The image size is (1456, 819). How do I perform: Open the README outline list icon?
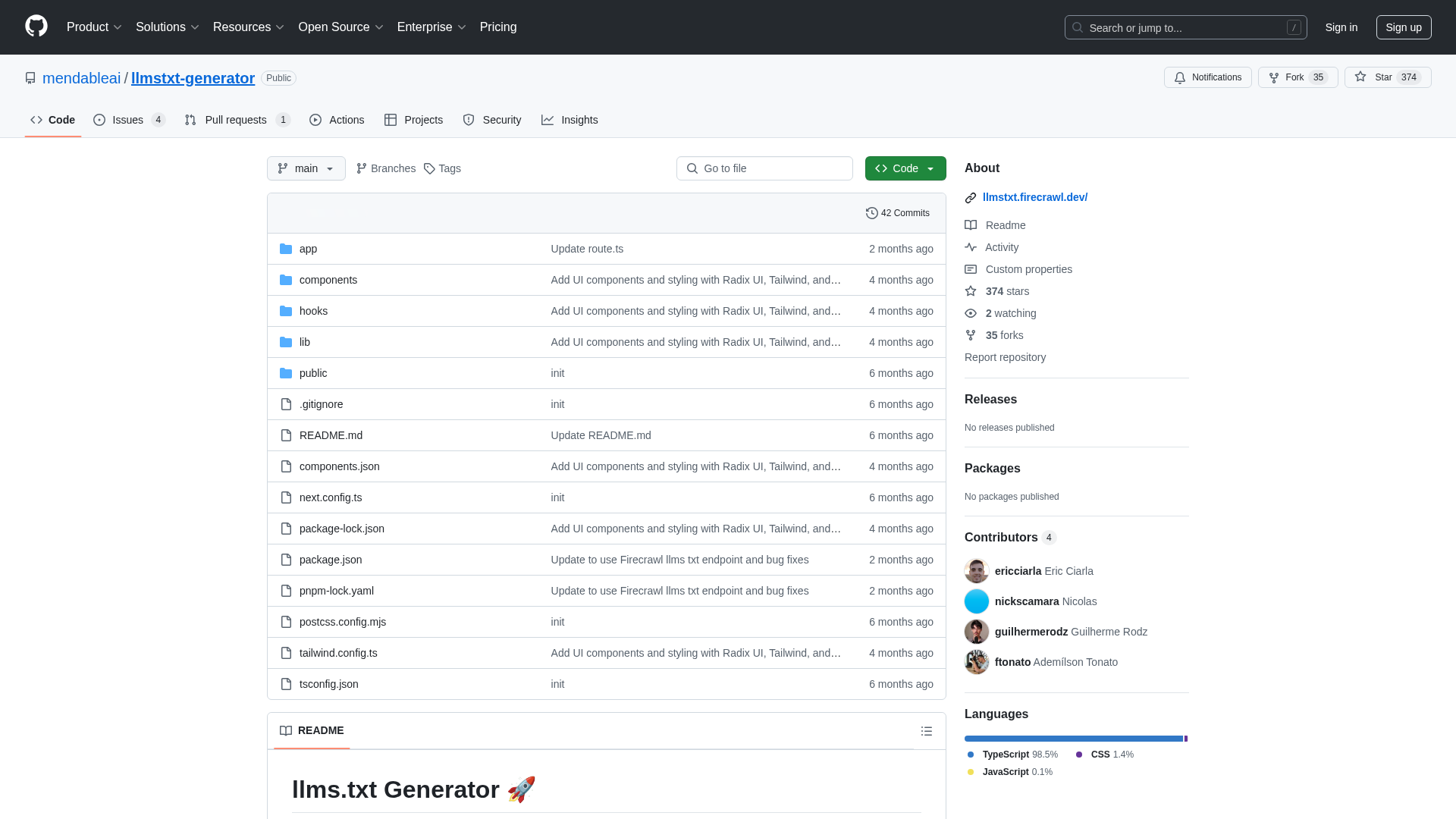[926, 731]
